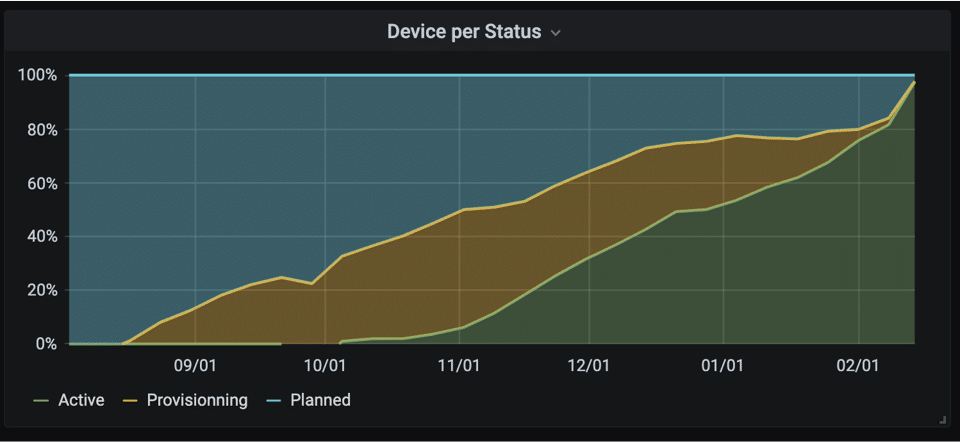Click the 80% y-axis label
The height and width of the screenshot is (442, 960).
(x=42, y=130)
